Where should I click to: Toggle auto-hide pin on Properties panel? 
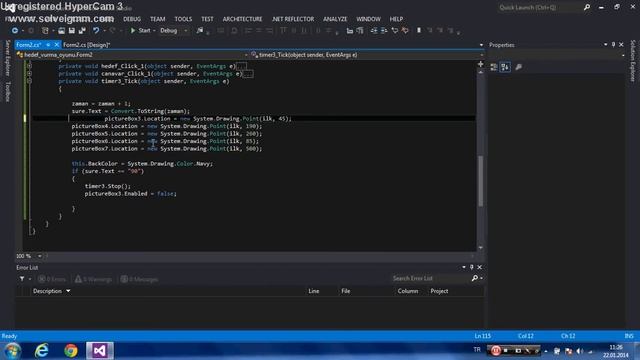[613, 44]
